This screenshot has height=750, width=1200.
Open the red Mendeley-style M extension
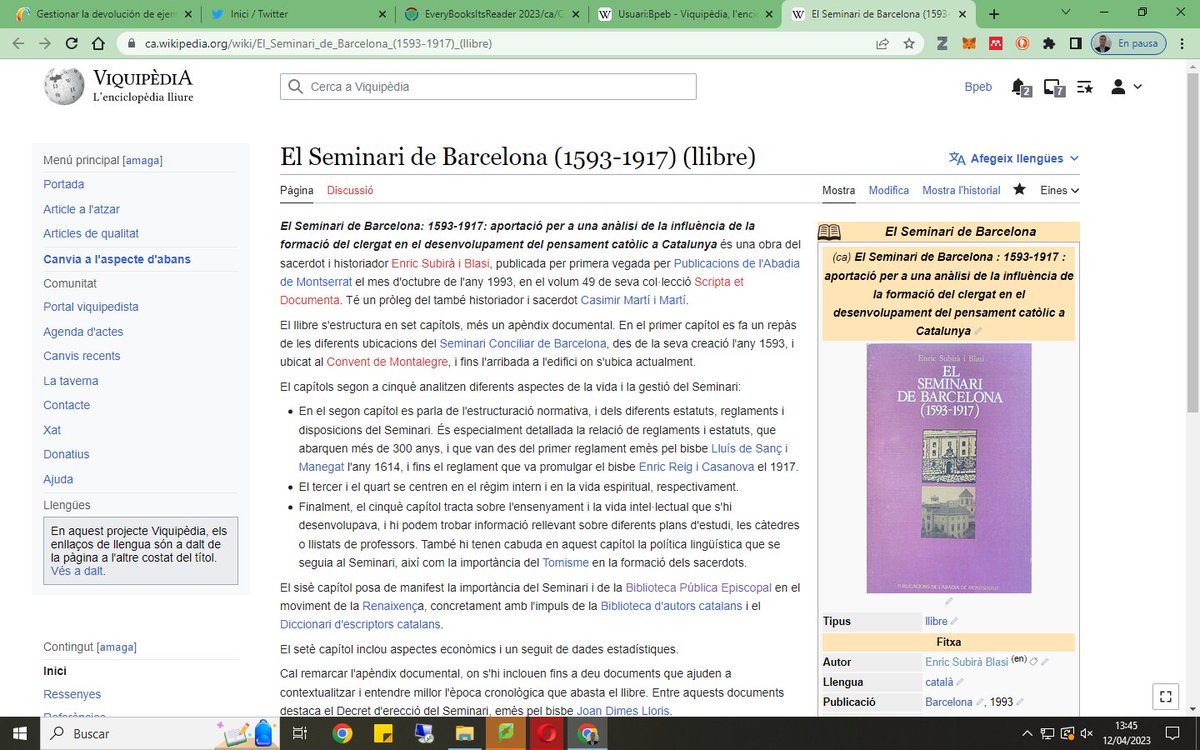996,44
